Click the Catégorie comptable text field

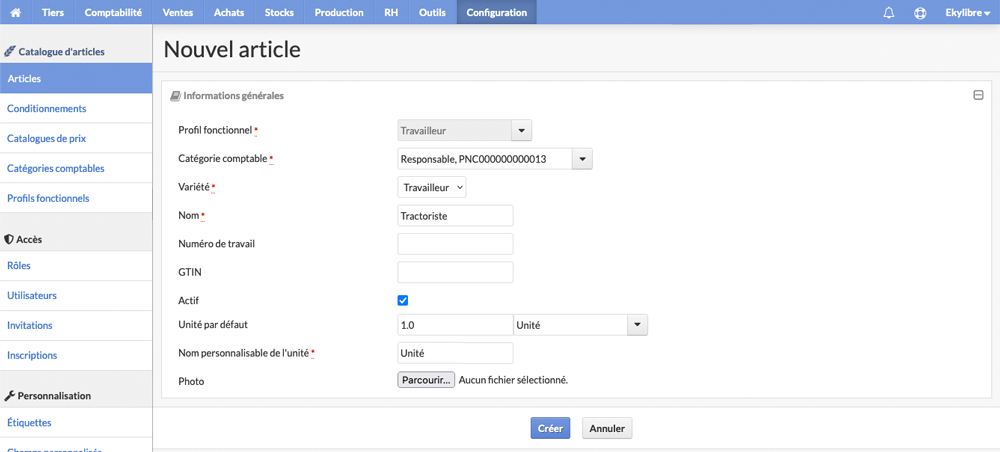pos(485,159)
